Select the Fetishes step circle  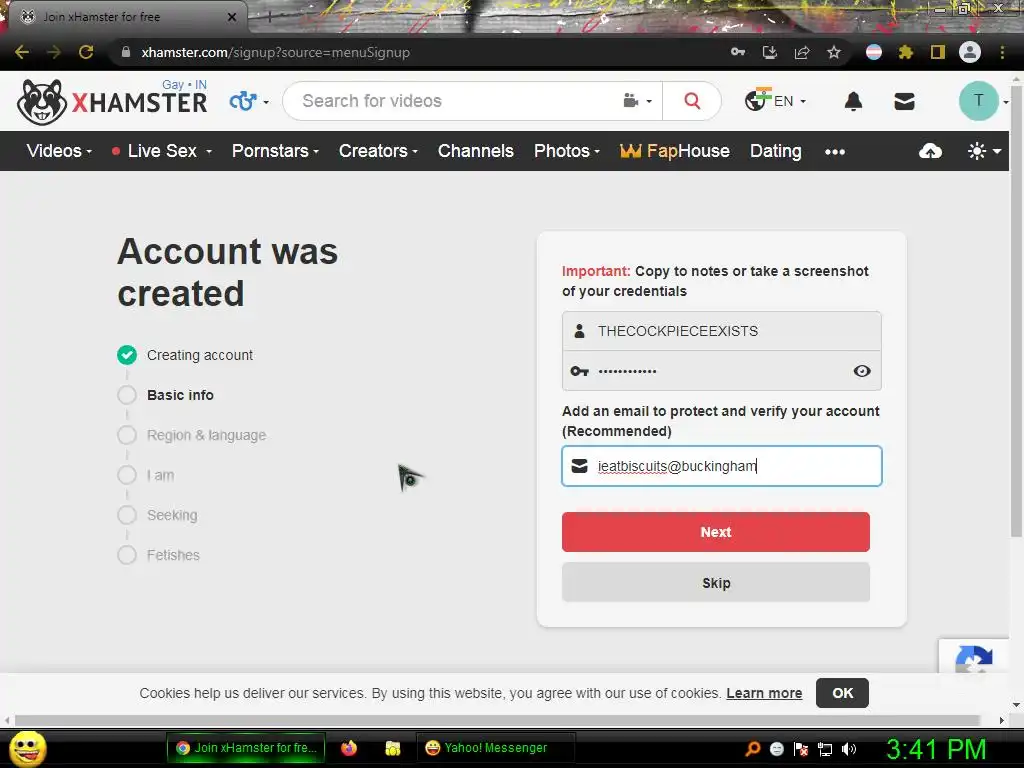[x=127, y=555]
